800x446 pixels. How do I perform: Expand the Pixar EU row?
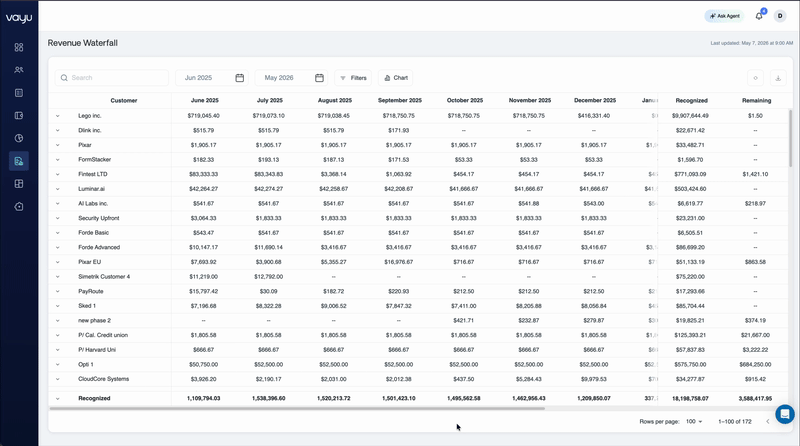58,262
